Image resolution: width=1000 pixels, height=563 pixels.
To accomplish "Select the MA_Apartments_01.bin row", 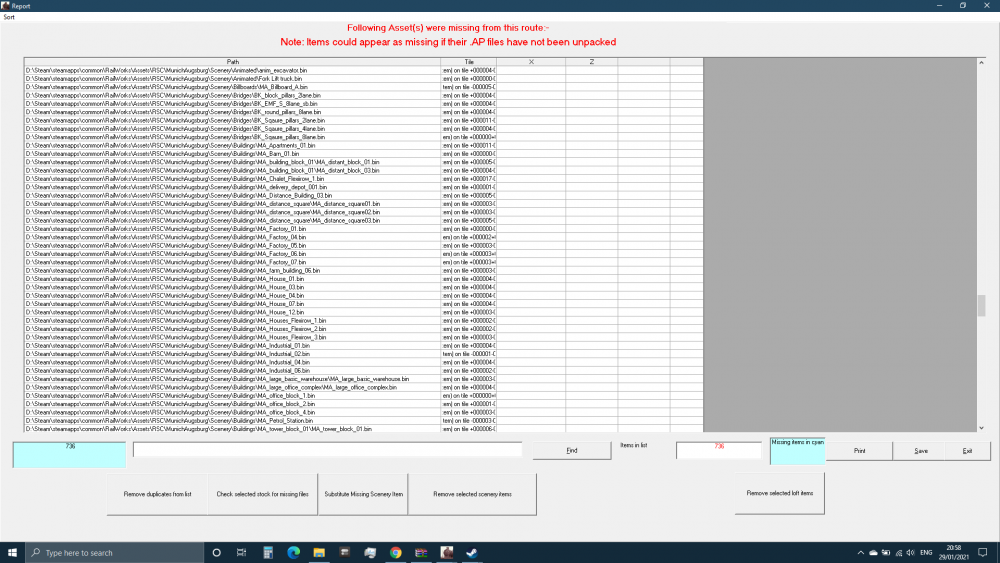I will tap(364, 145).
